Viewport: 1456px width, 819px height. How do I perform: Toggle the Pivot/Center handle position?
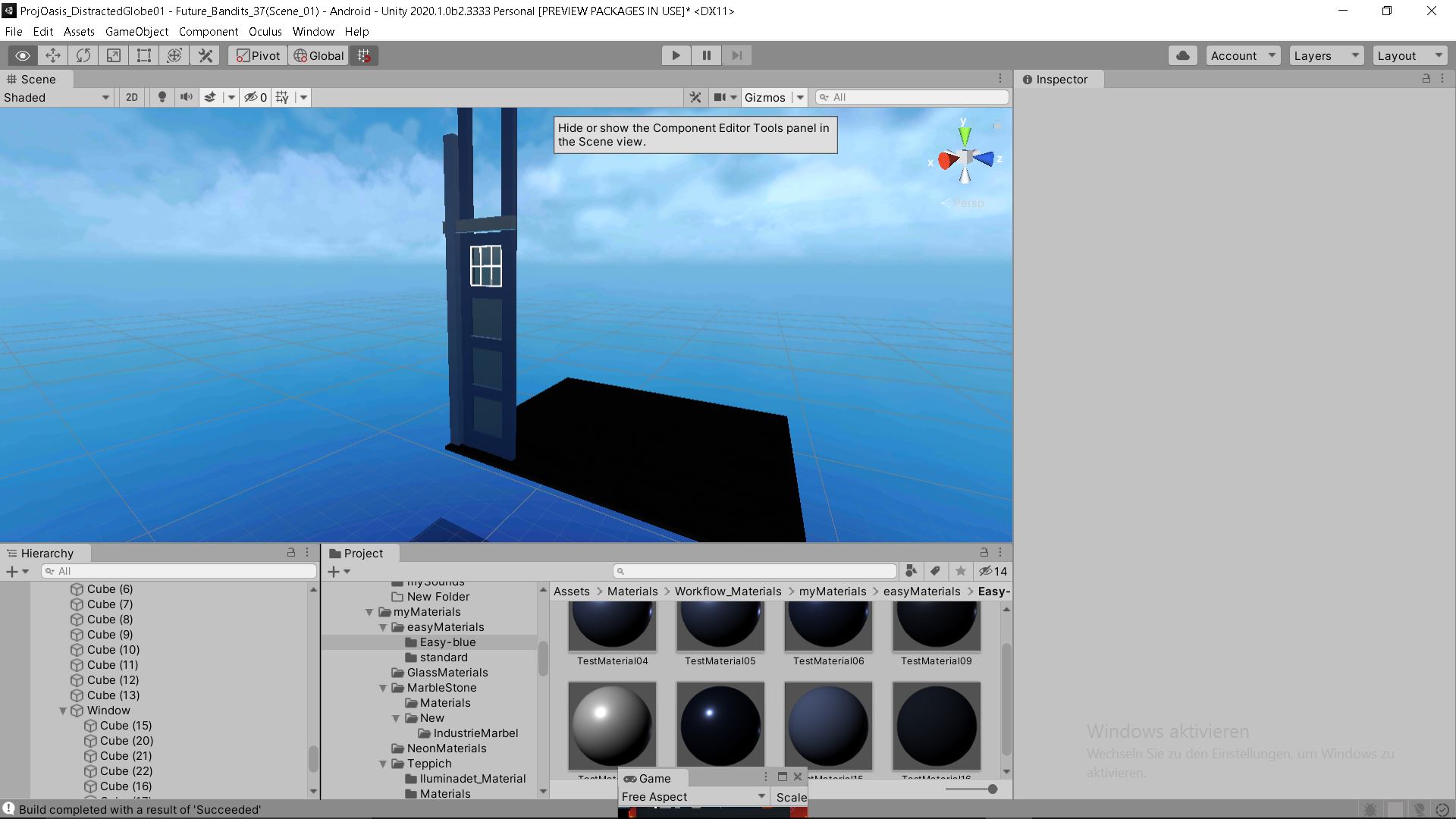coord(258,55)
